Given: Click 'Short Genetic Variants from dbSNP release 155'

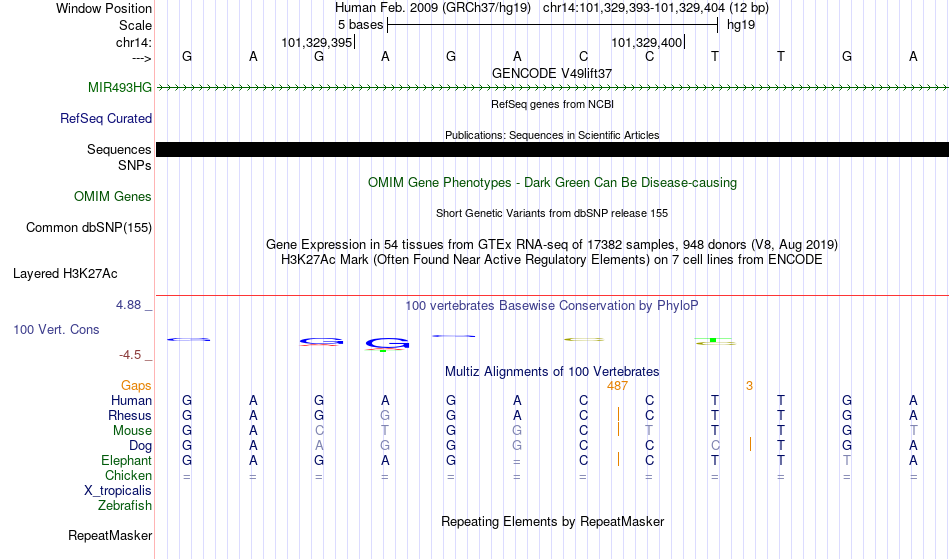Looking at the screenshot, I should [x=552, y=213].
